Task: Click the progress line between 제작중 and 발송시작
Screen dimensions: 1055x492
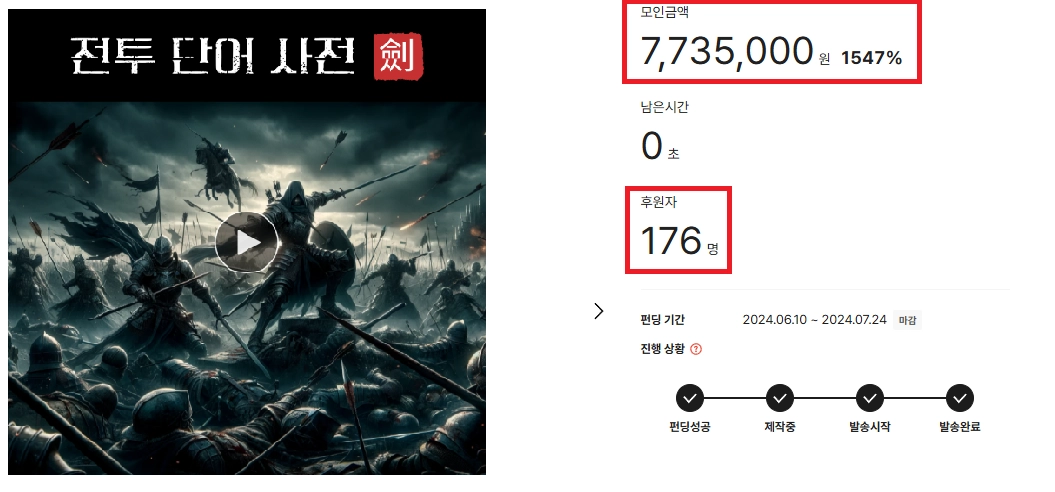Action: [825, 398]
